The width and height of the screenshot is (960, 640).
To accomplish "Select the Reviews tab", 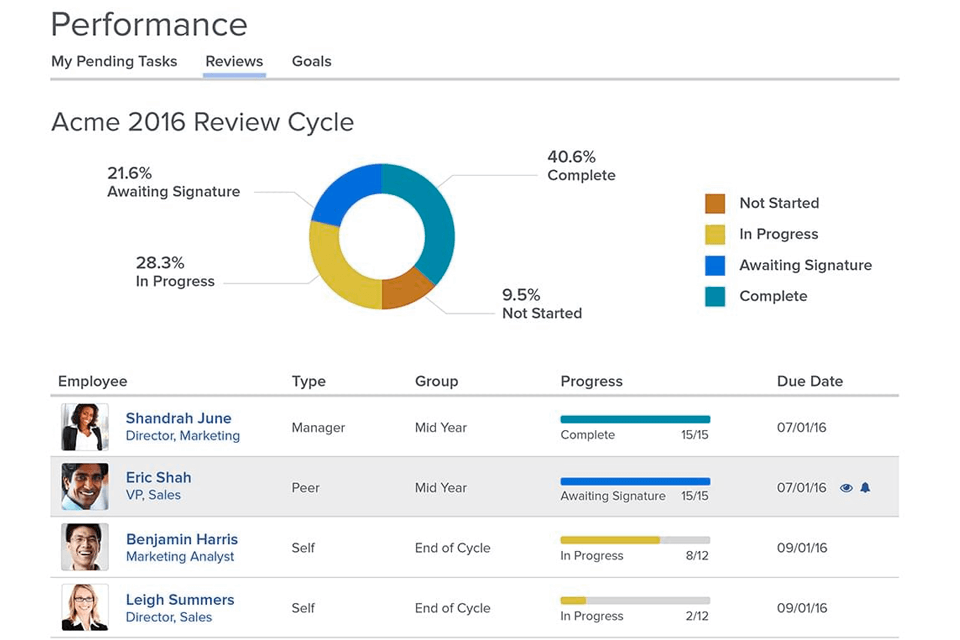I will (x=234, y=61).
